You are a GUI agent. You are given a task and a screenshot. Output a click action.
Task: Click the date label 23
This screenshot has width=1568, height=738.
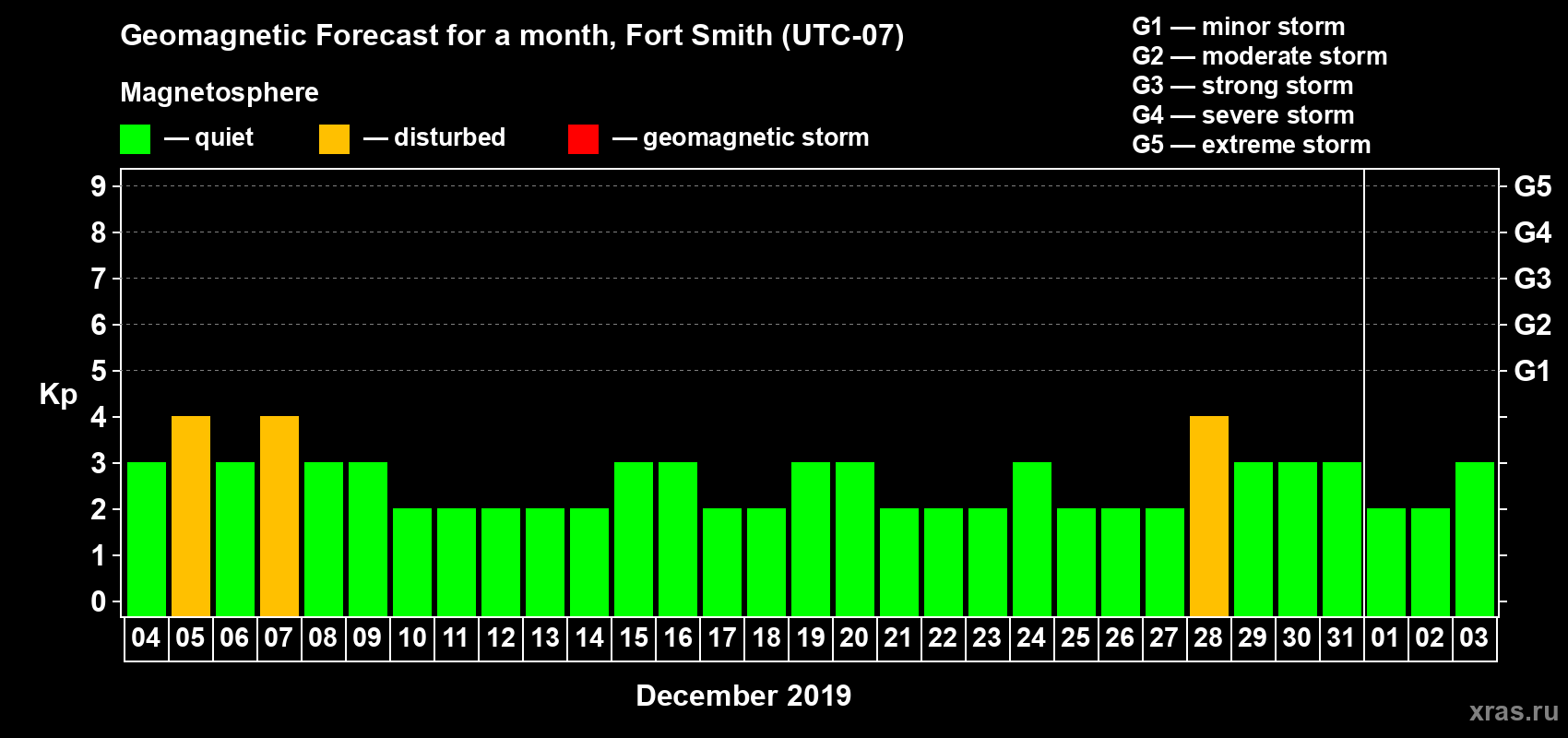pos(987,637)
